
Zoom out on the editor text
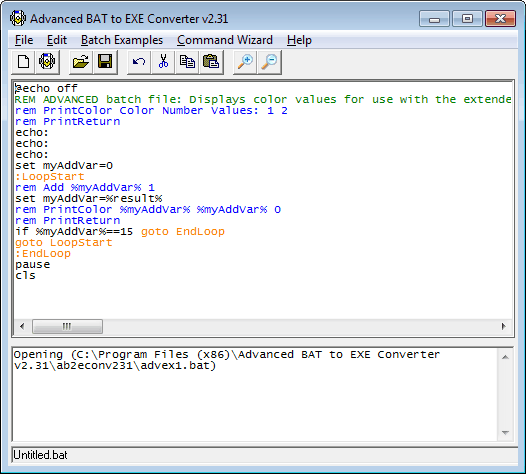click(x=269, y=62)
